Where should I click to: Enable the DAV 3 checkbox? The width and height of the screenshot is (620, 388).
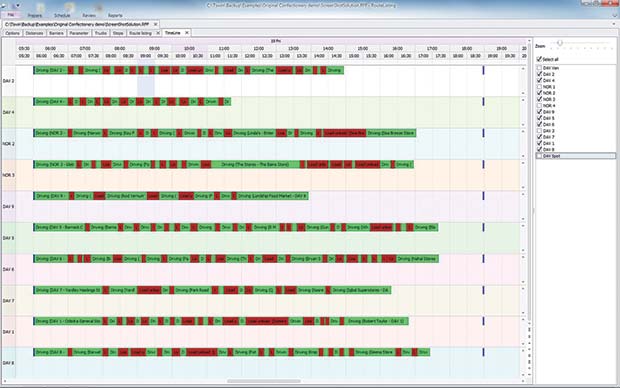click(539, 131)
